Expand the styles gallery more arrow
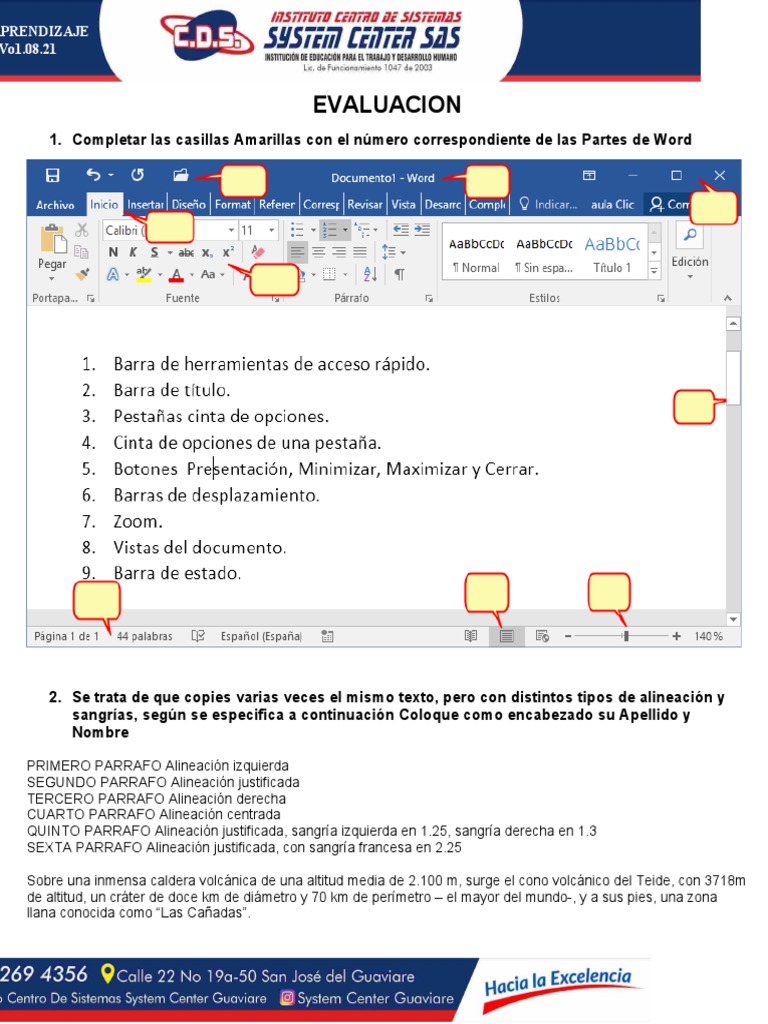Image resolution: width=768 pixels, height=1024 pixels. point(654,272)
